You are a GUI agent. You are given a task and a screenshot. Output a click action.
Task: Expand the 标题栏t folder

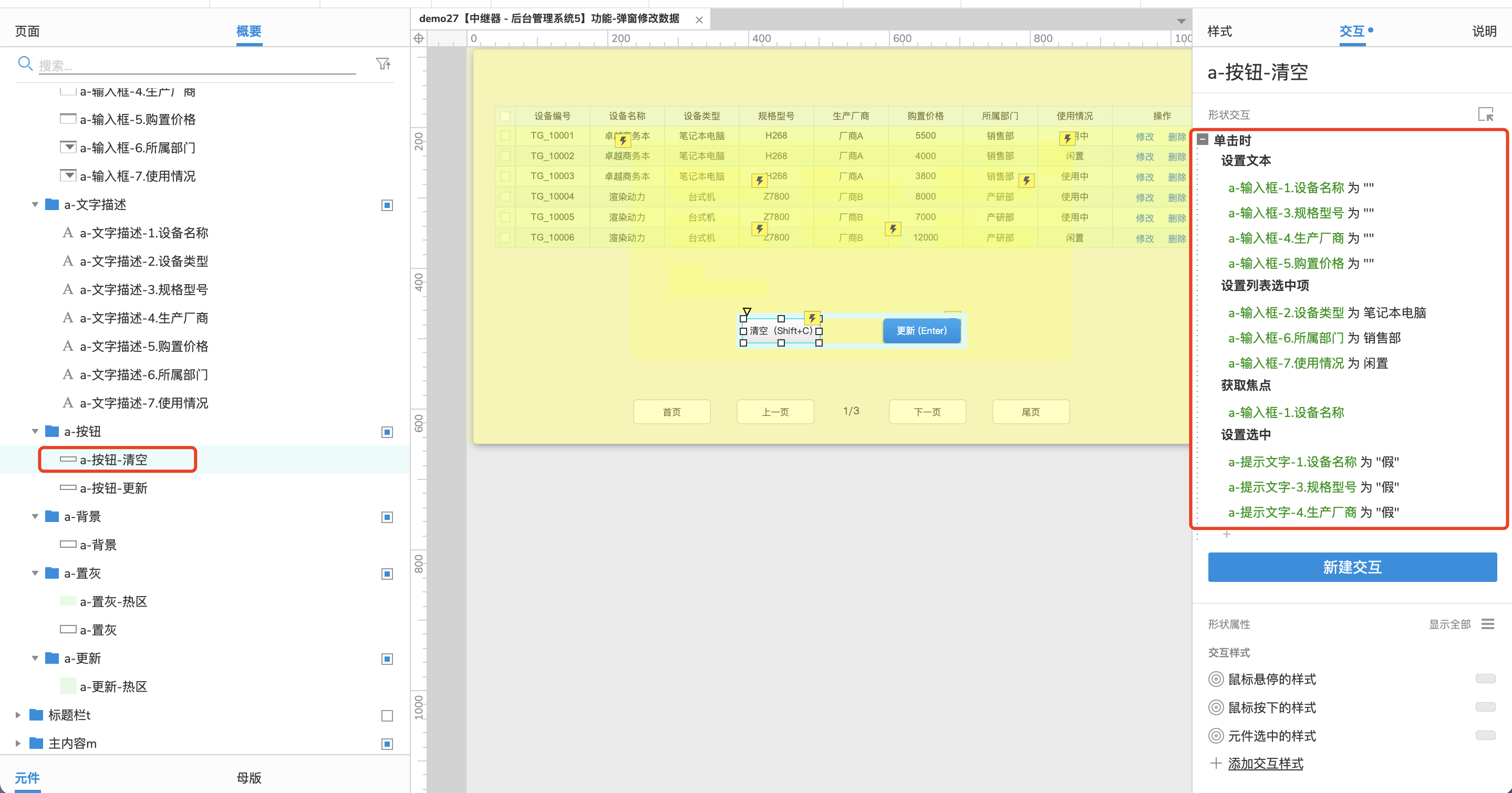(18, 715)
